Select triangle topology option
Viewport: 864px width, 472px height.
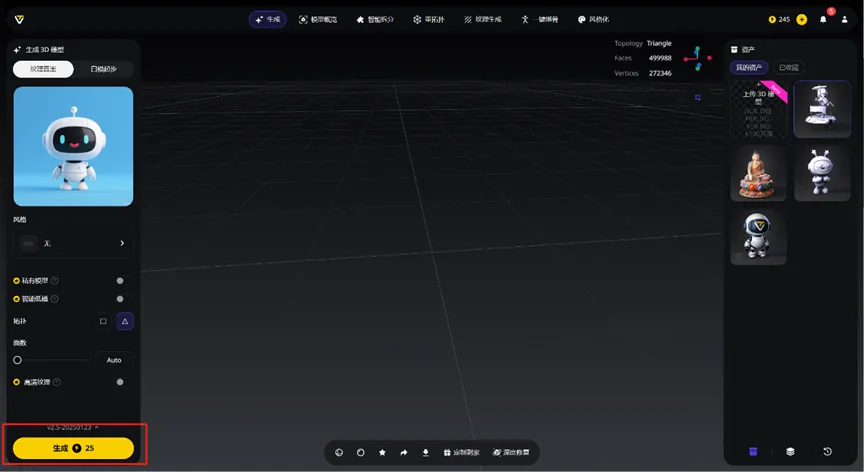click(x=125, y=321)
